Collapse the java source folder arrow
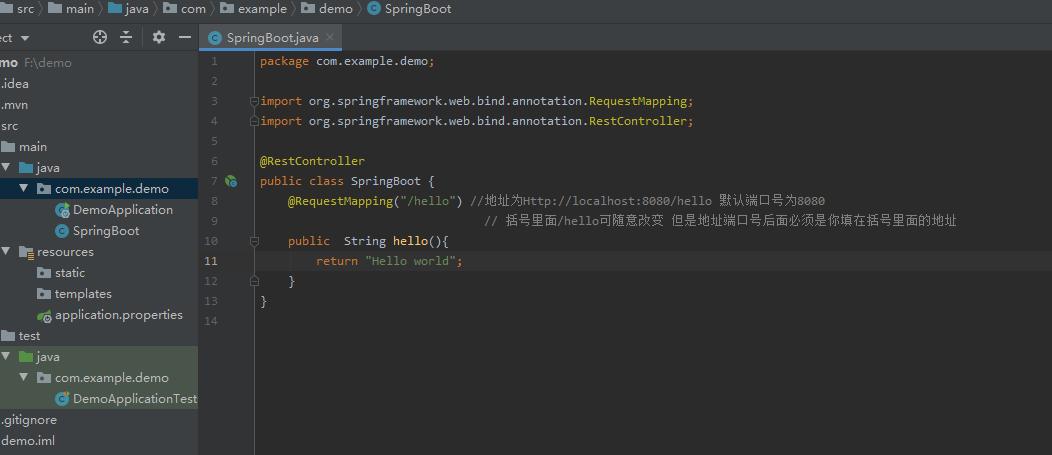This screenshot has height=455, width=1052. [6, 167]
